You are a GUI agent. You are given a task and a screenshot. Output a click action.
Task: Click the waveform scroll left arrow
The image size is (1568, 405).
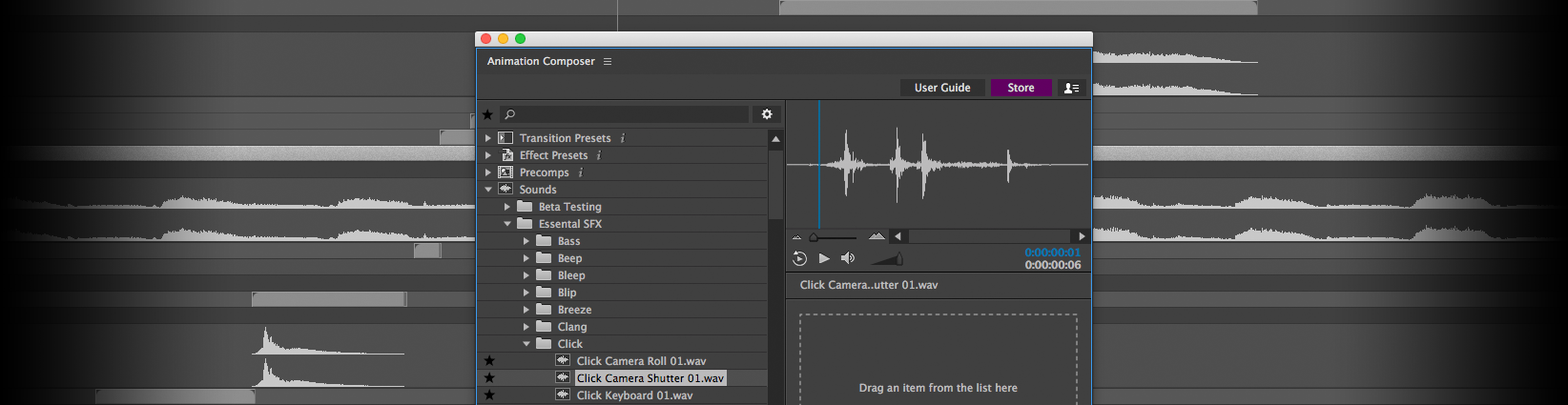coord(898,236)
